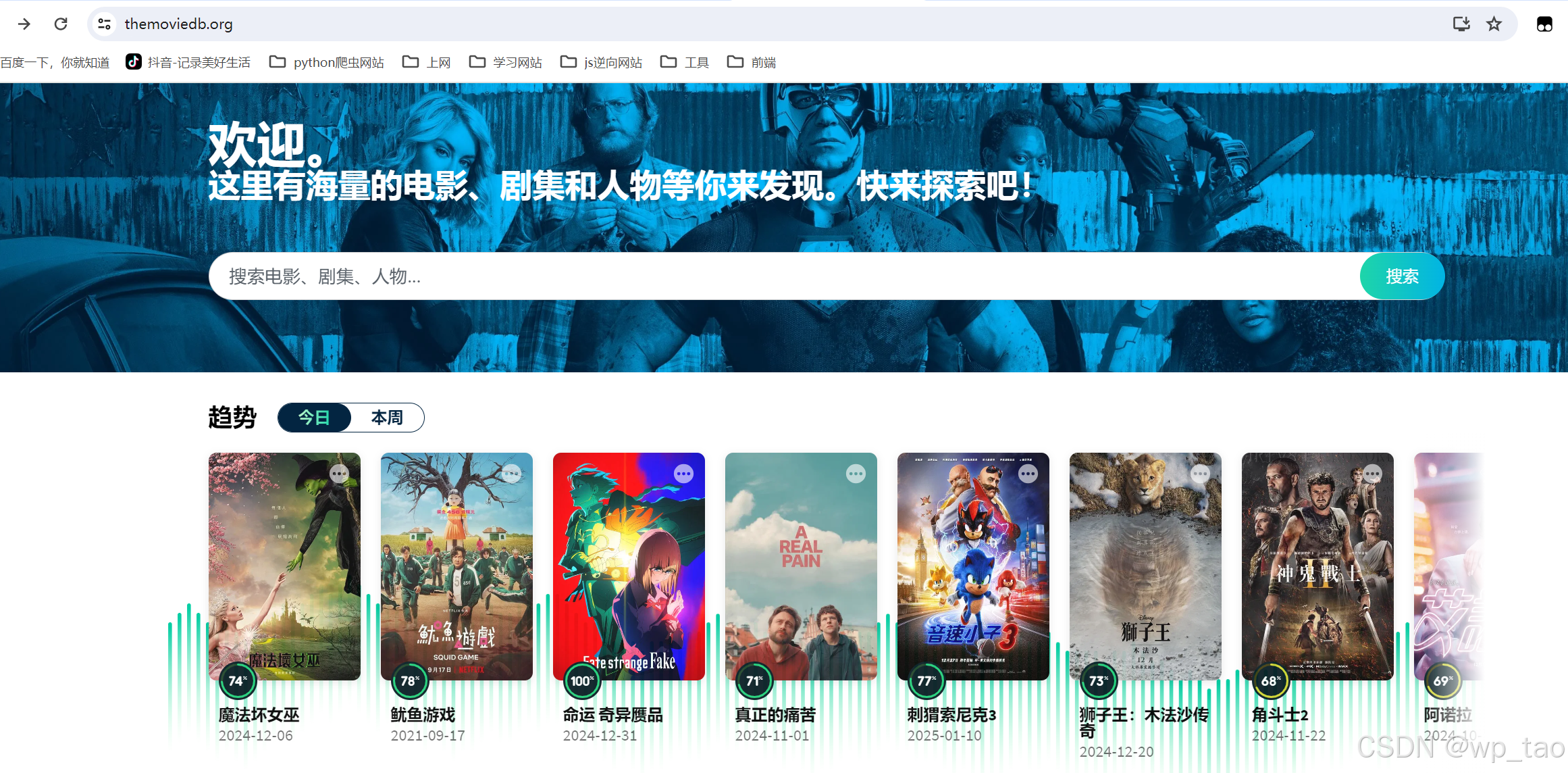Click the 100% rating circle on 命运 奇异赝品
Screen dimensions: 1568x773
581,681
